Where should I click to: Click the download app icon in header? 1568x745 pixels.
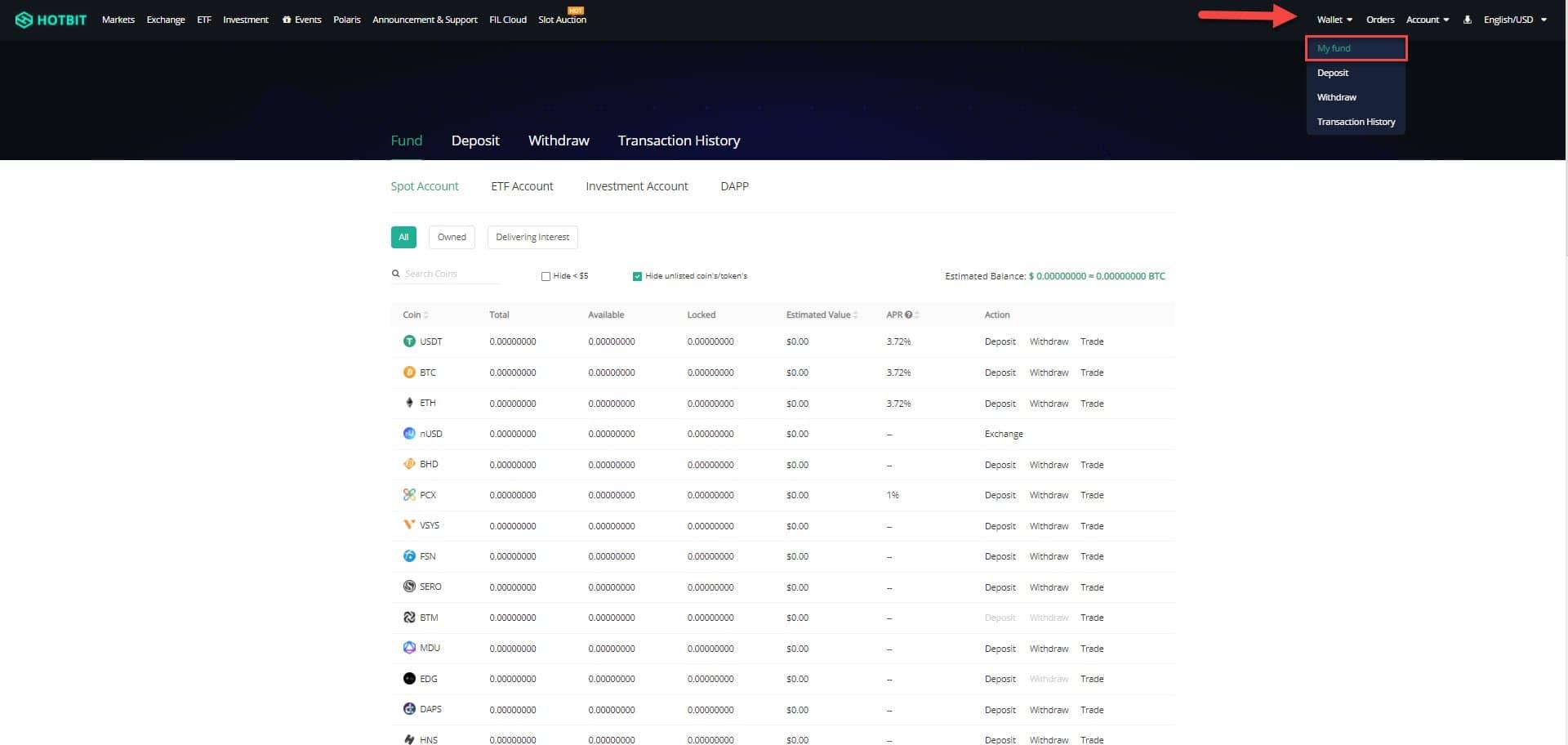tap(1468, 20)
